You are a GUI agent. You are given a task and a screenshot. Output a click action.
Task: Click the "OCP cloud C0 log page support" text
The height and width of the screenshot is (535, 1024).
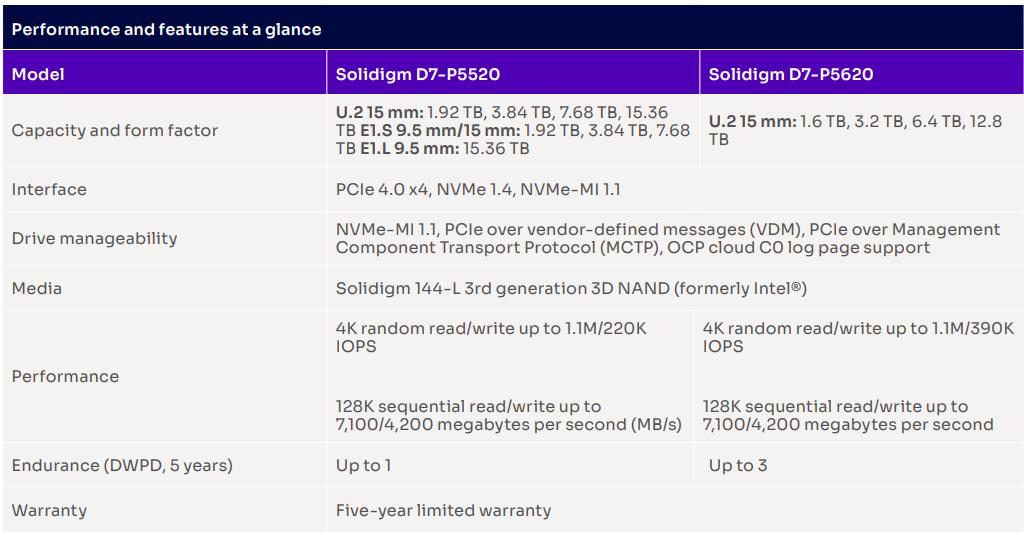(x=798, y=248)
